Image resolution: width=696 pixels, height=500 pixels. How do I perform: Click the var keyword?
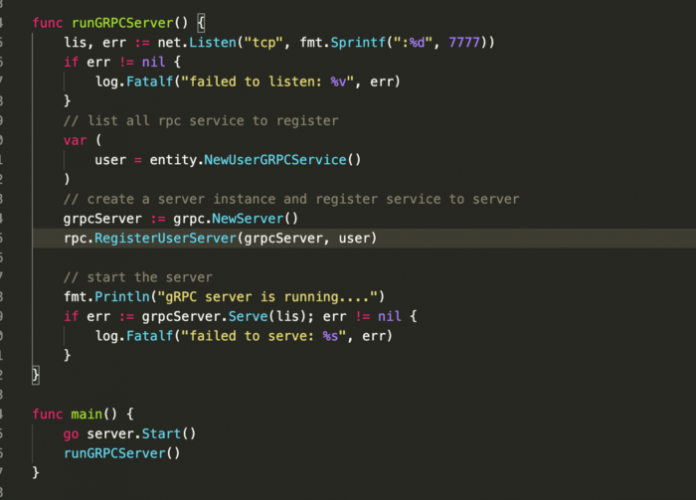coord(75,140)
